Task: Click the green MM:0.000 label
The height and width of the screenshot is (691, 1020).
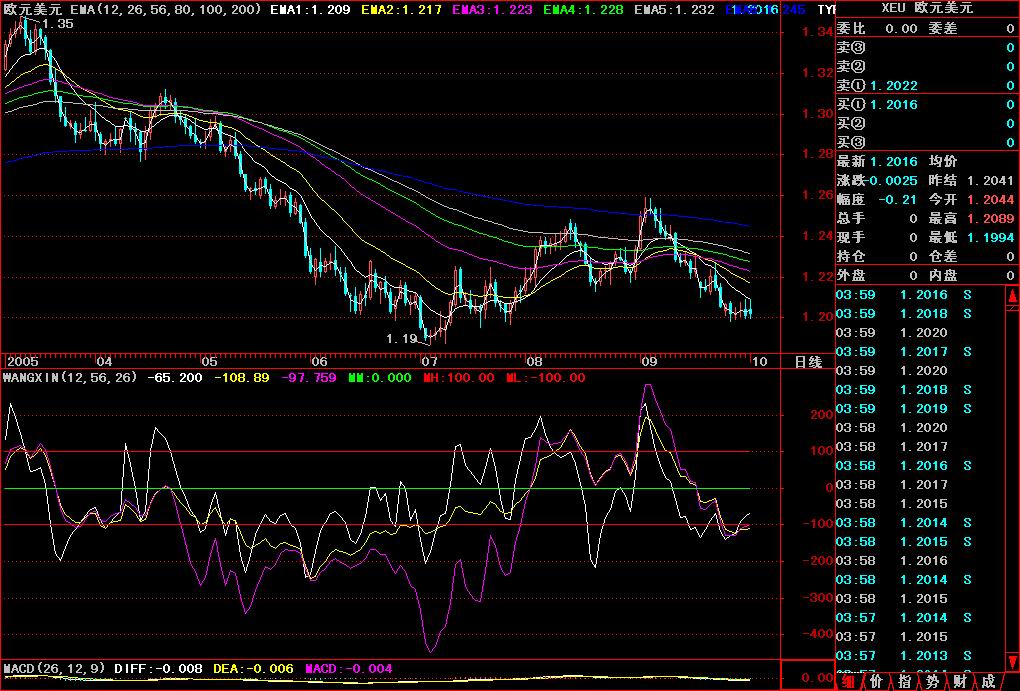Action: click(x=380, y=377)
